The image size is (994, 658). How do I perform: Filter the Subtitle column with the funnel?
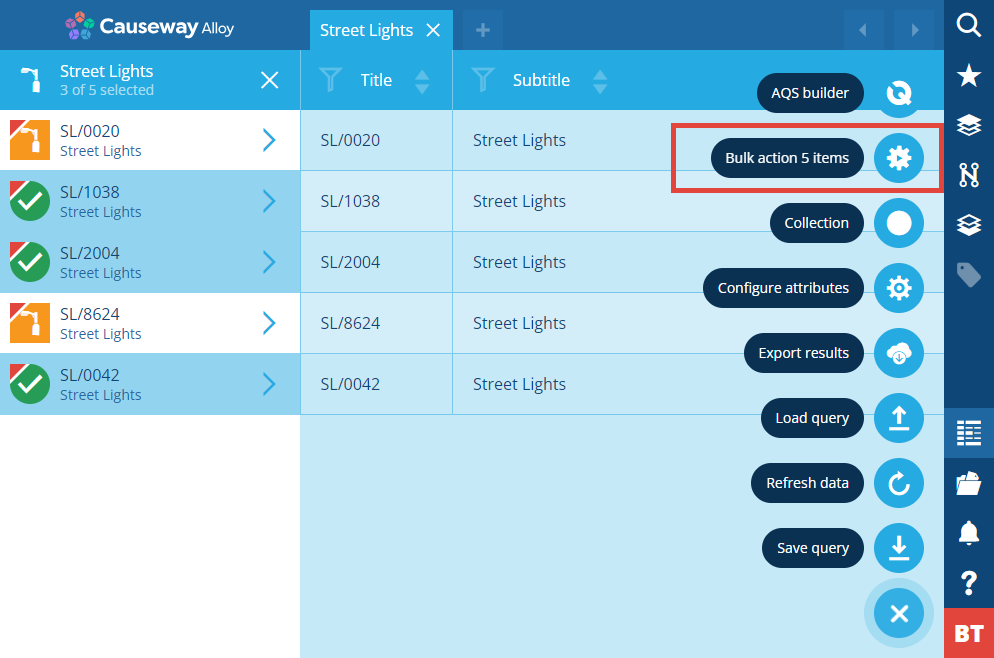click(483, 80)
